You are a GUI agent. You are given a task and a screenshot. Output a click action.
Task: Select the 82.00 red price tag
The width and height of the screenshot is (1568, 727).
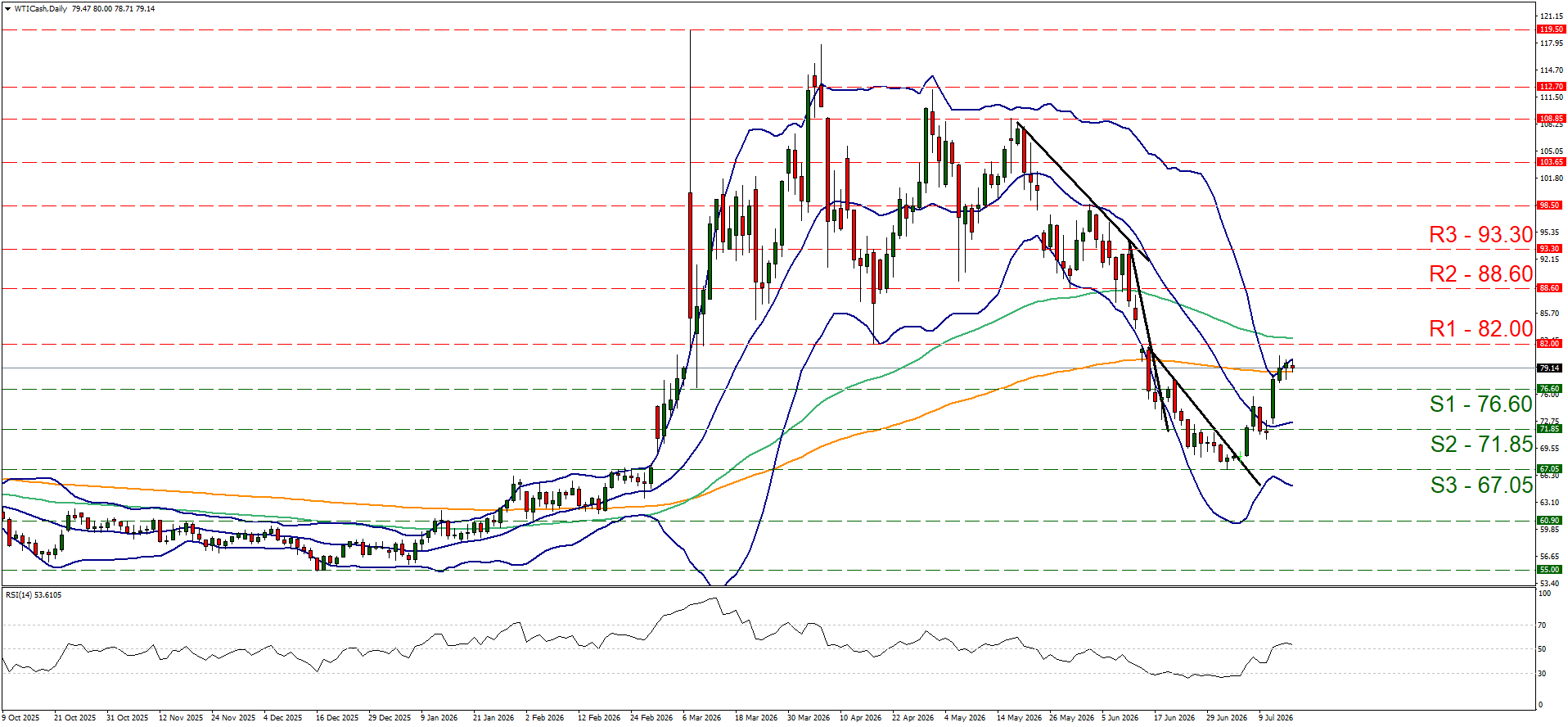click(1551, 344)
